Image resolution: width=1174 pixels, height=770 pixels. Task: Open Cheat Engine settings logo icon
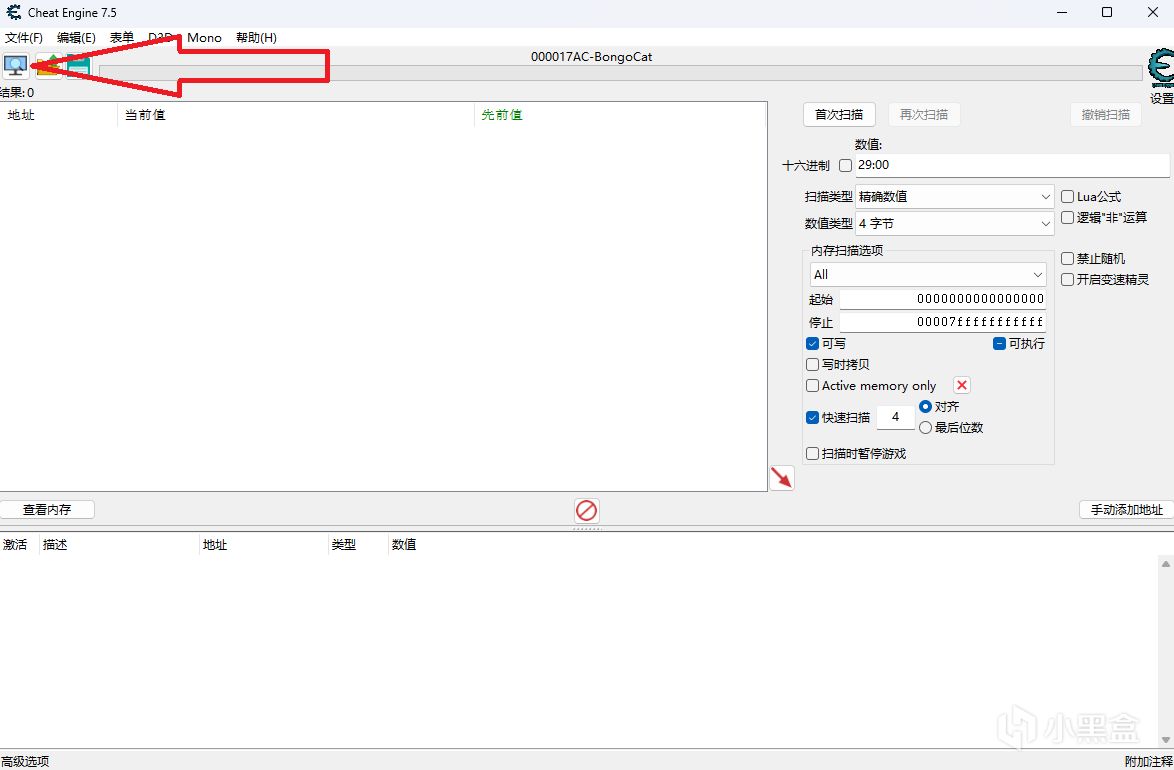(x=1161, y=69)
